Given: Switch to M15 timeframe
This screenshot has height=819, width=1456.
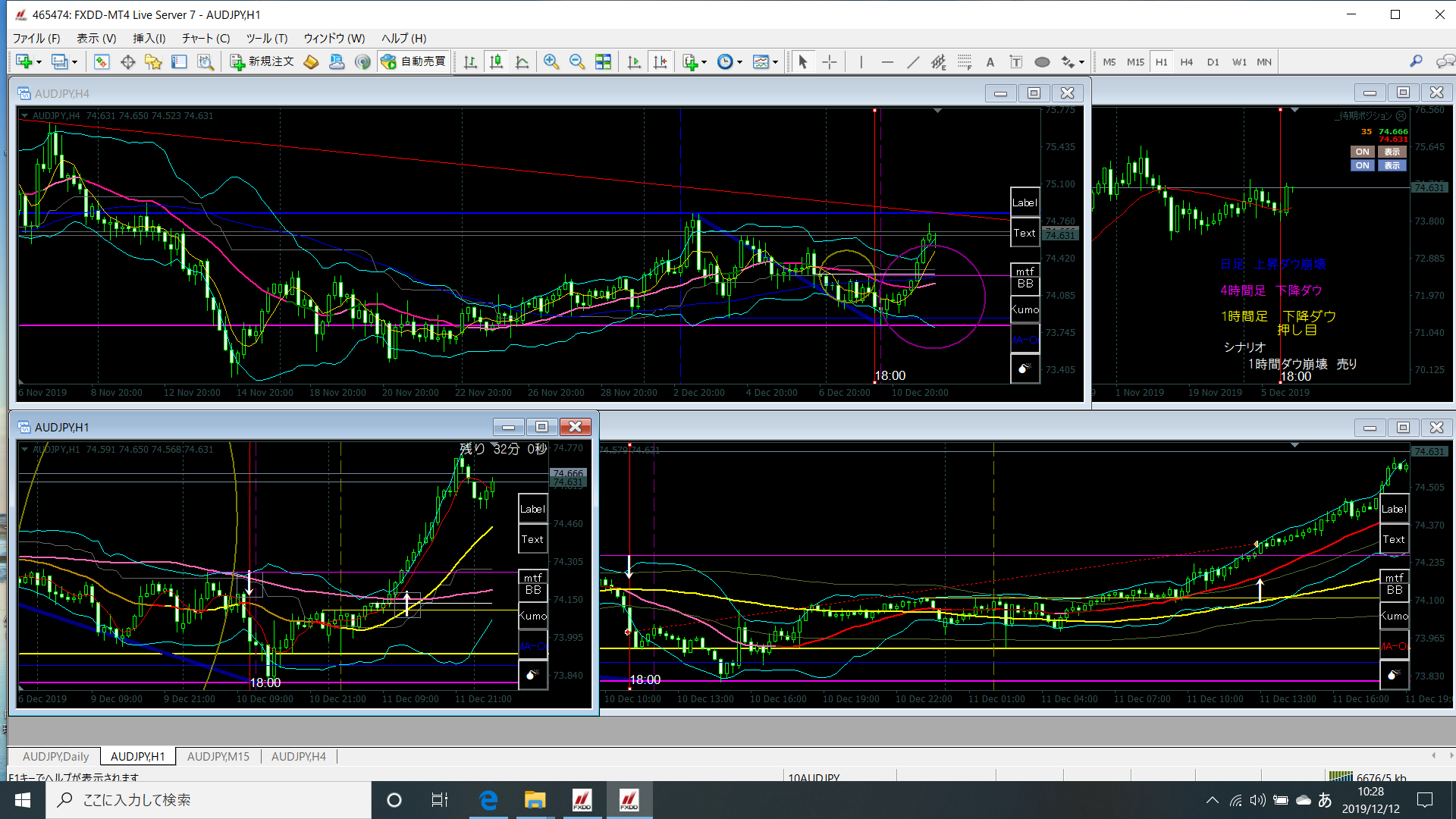Looking at the screenshot, I should [1135, 62].
